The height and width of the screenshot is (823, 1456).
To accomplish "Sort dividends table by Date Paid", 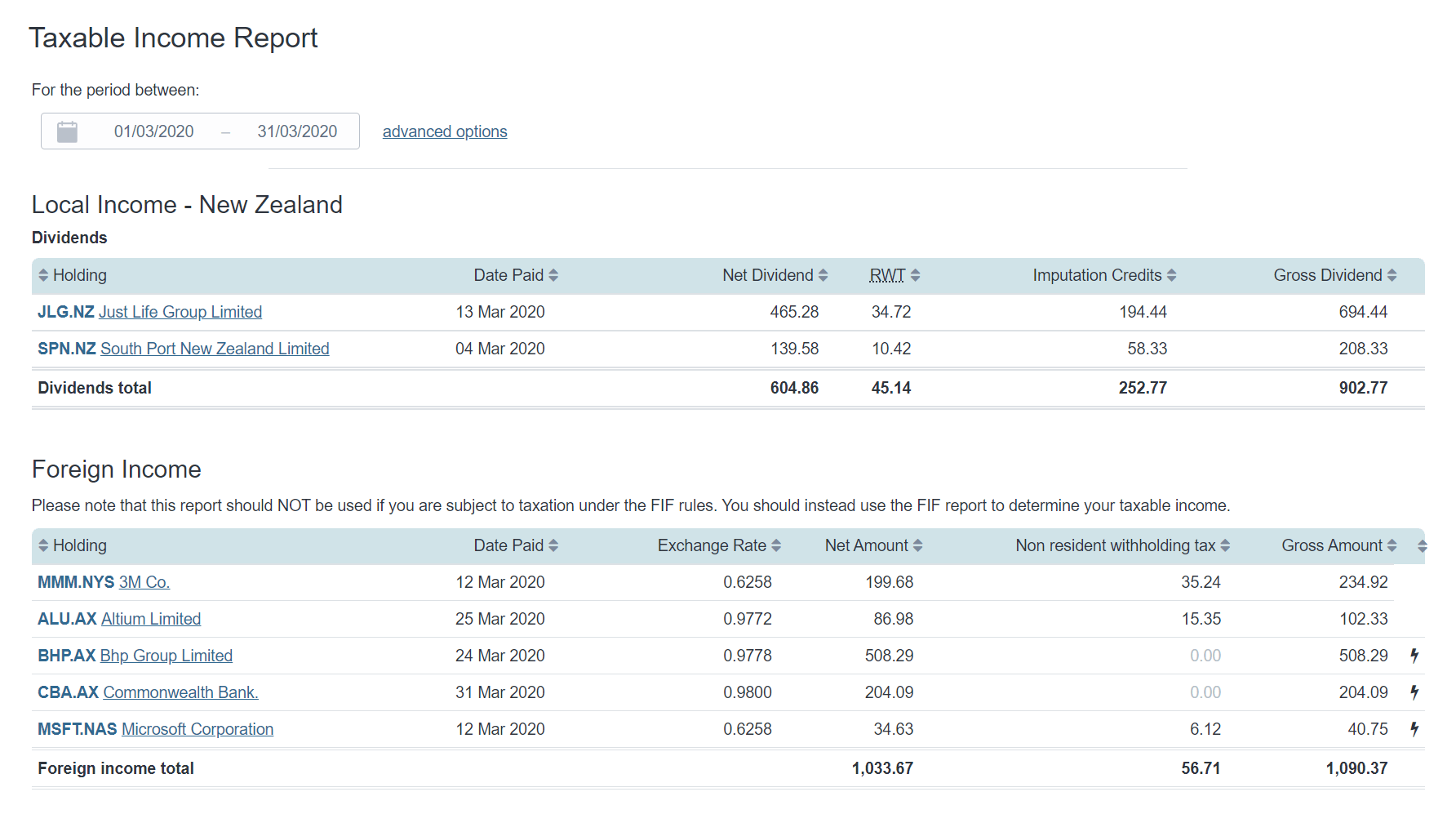I will coord(516,275).
